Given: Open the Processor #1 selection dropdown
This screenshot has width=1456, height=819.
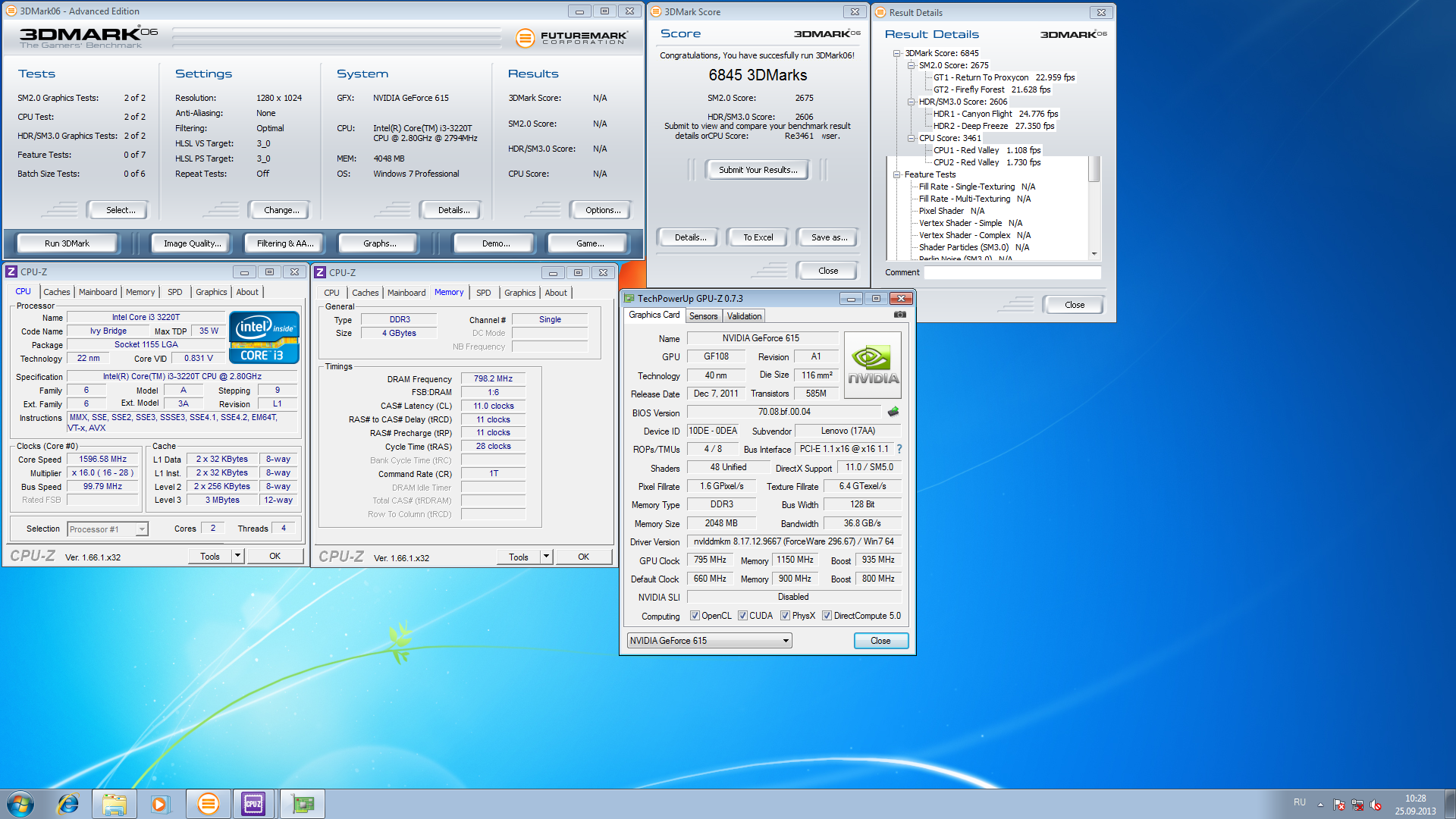Looking at the screenshot, I should (x=107, y=529).
